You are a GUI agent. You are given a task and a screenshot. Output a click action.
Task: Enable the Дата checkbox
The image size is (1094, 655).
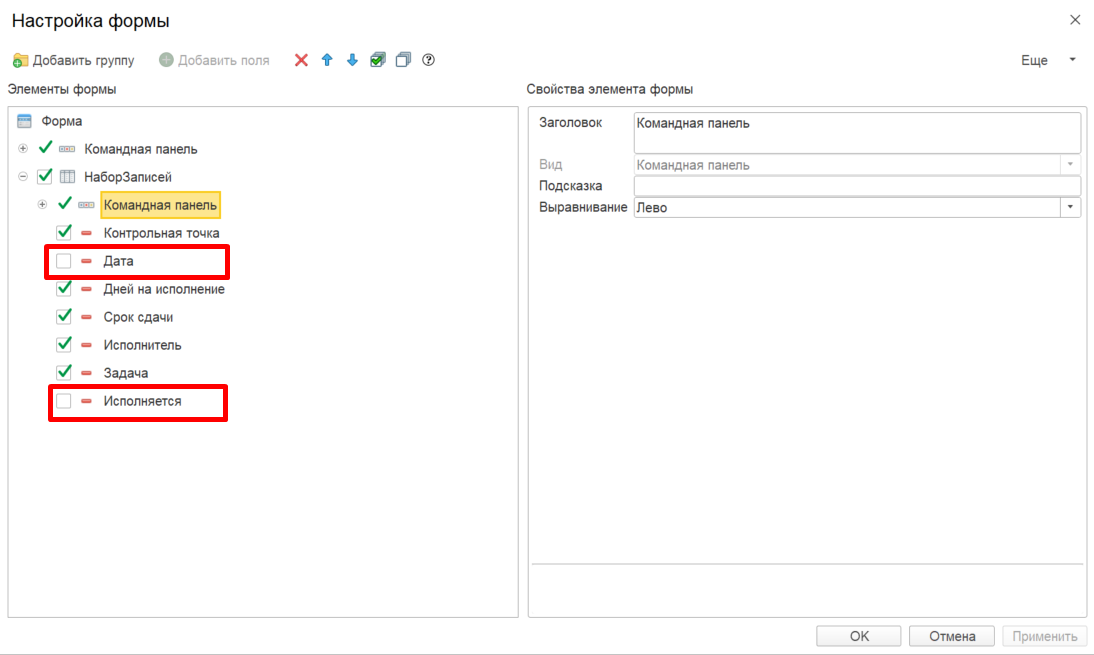point(63,261)
